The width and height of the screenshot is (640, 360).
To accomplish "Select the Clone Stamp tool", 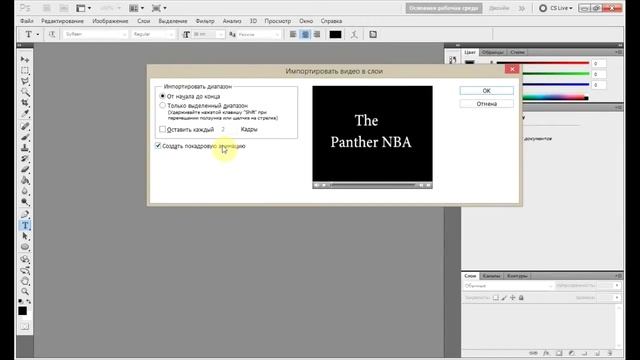I will click(x=25, y=148).
